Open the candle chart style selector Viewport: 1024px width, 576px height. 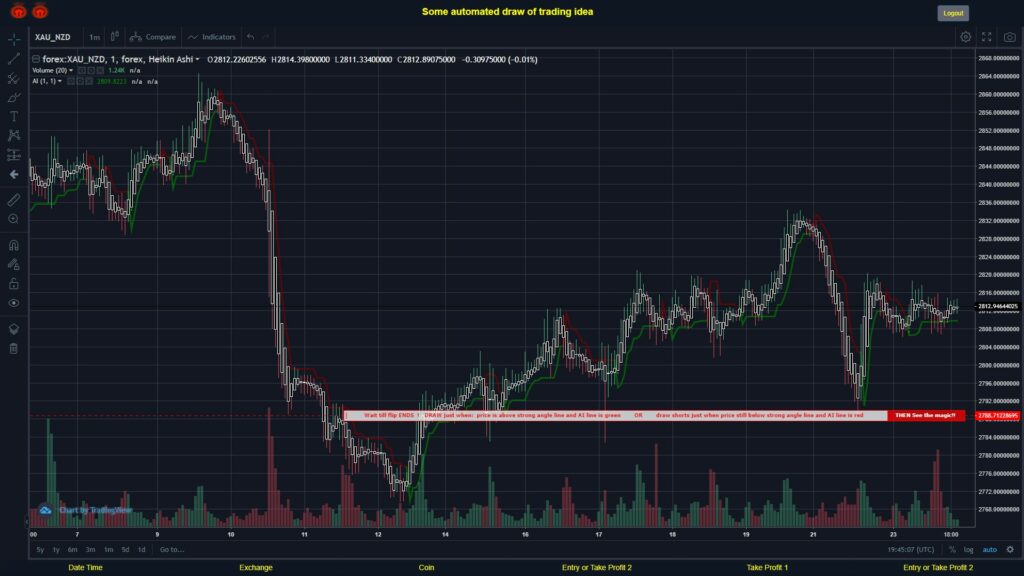coord(114,37)
